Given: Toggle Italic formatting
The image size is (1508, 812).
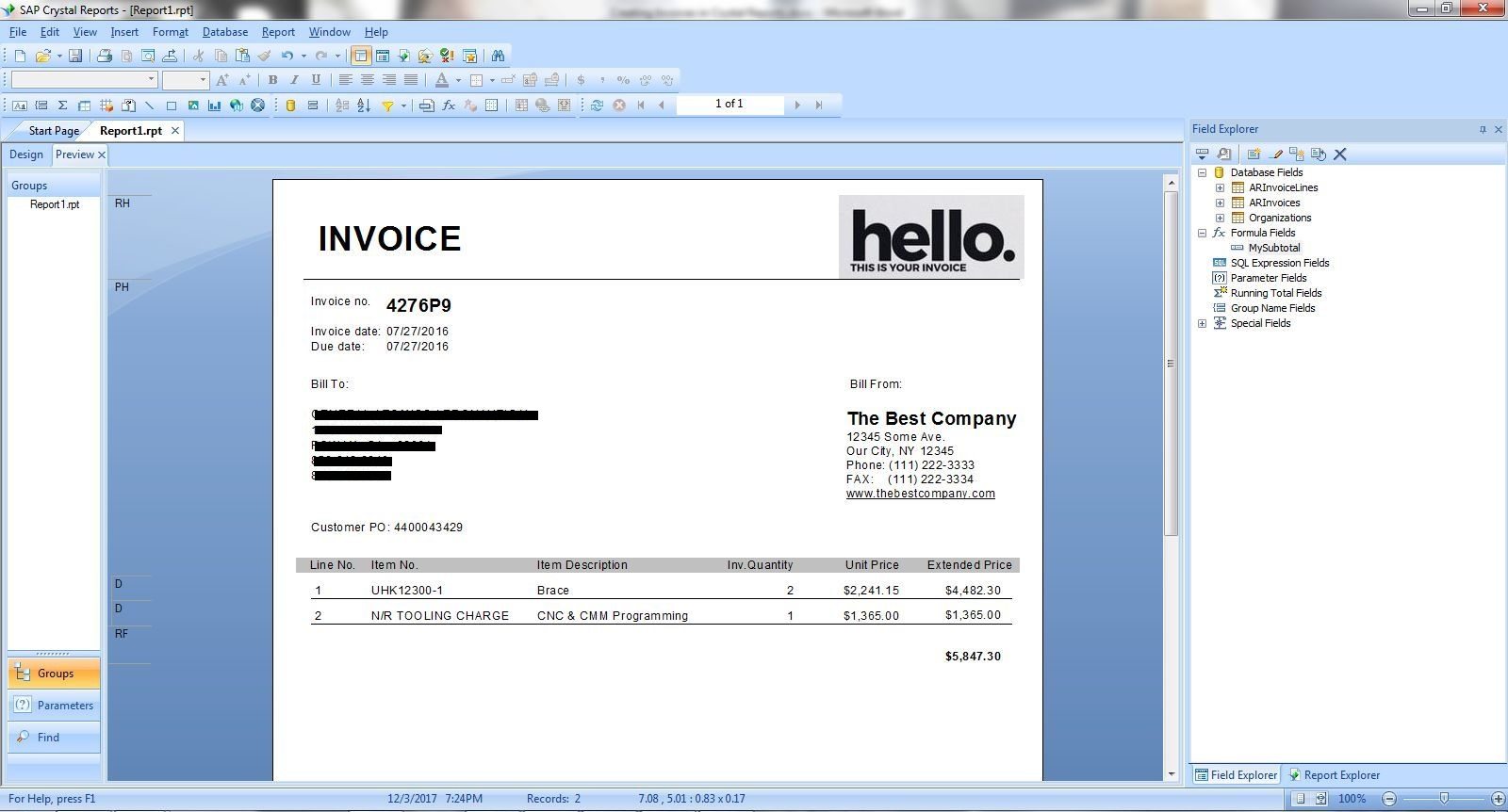Looking at the screenshot, I should click(294, 80).
